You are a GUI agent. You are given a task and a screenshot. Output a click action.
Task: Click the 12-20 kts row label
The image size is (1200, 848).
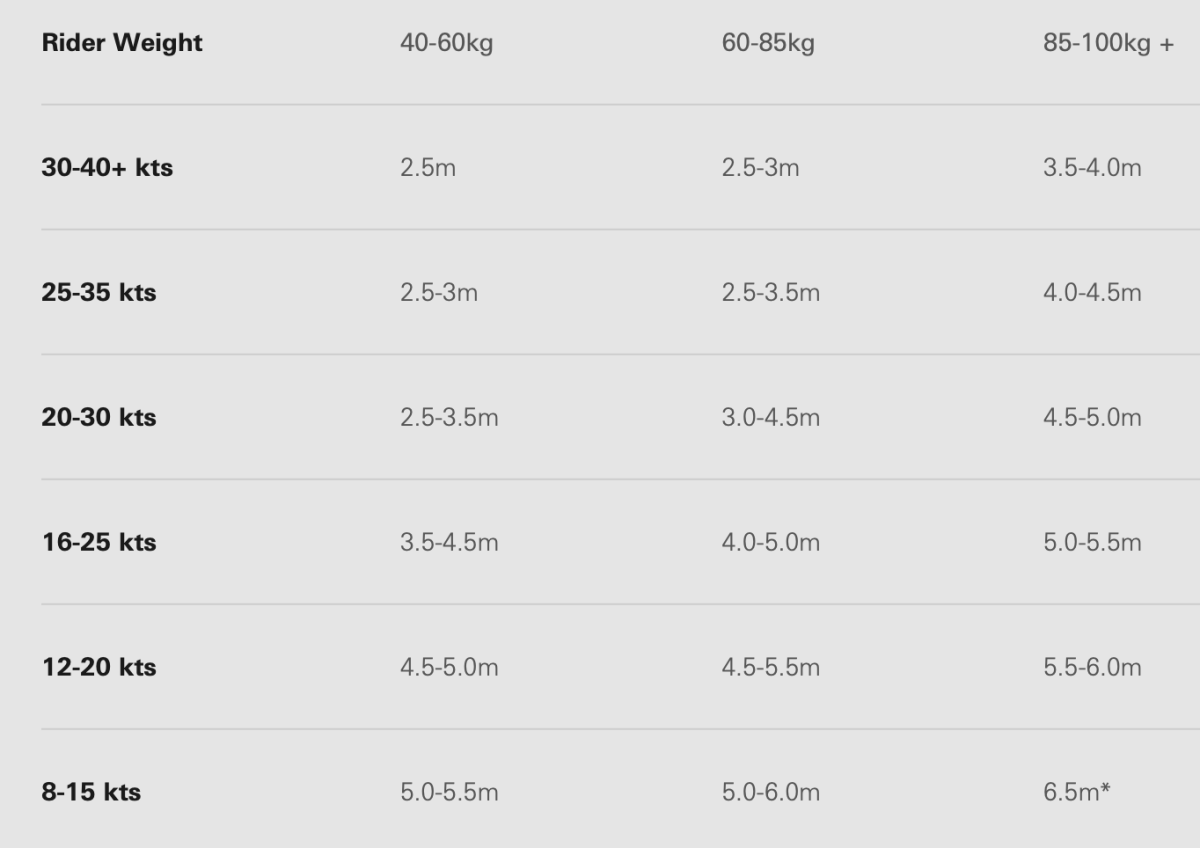click(x=99, y=668)
